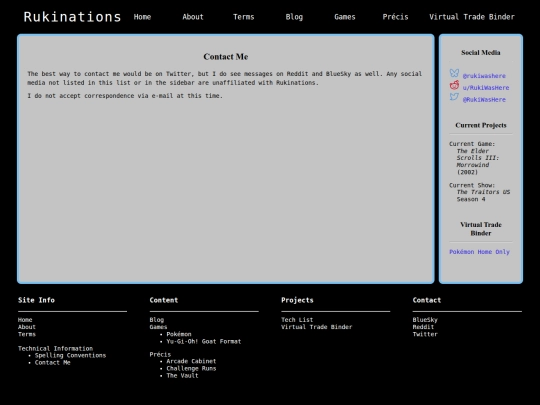Visit the u/RukiWasHere Reddit link

coord(486,88)
